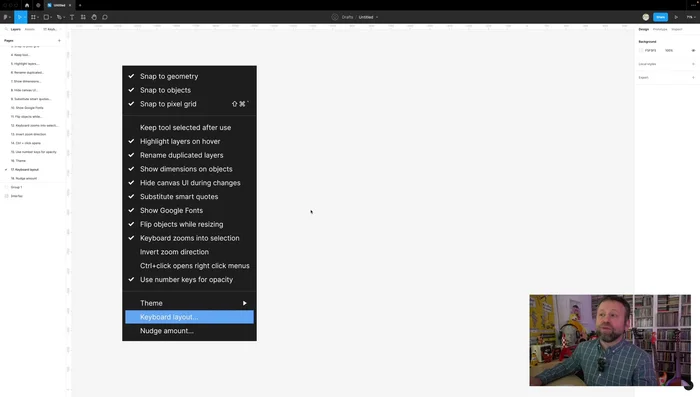Start the Present play icon
This screenshot has width=700, height=397.
pos(676,17)
